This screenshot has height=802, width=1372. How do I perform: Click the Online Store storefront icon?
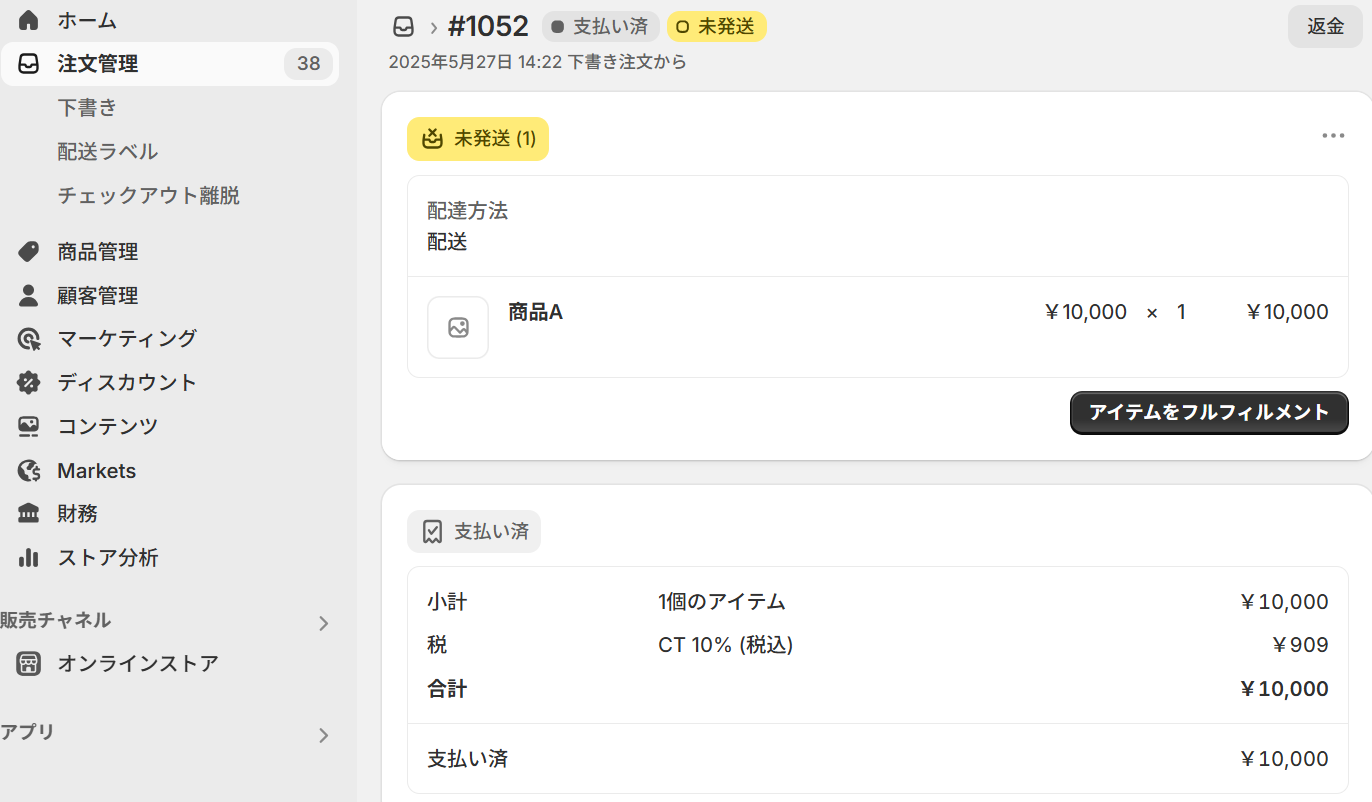pos(29,664)
